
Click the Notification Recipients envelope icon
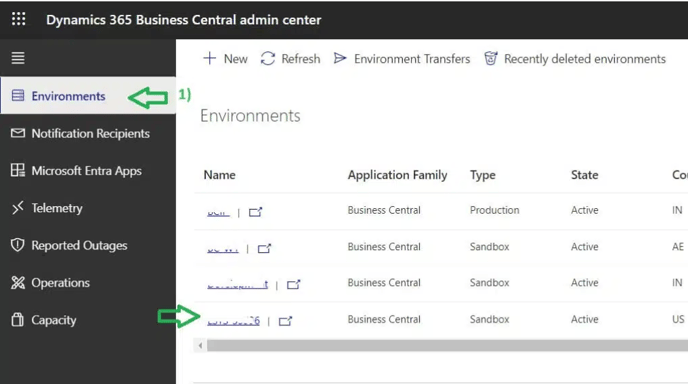click(x=18, y=133)
